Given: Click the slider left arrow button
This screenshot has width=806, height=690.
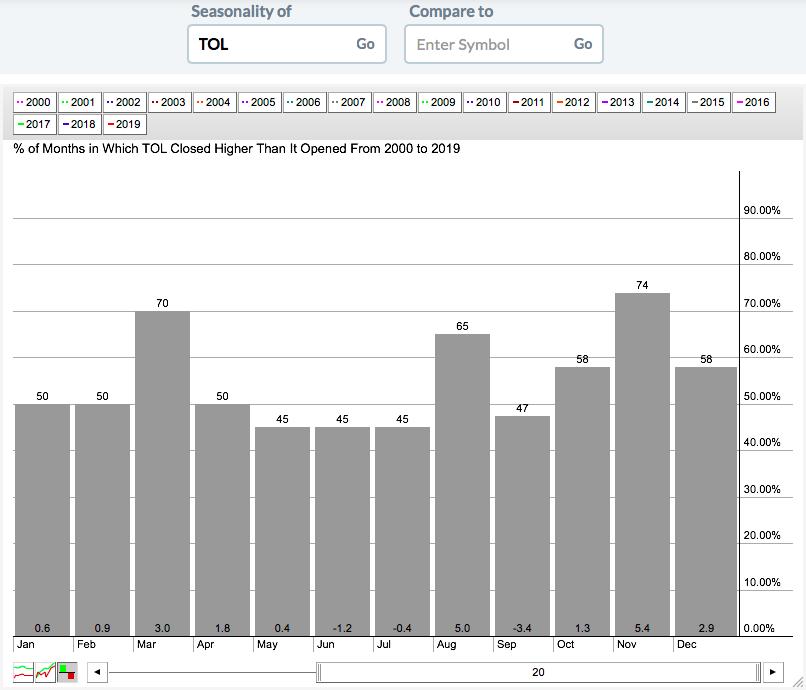Looking at the screenshot, I should [97, 672].
